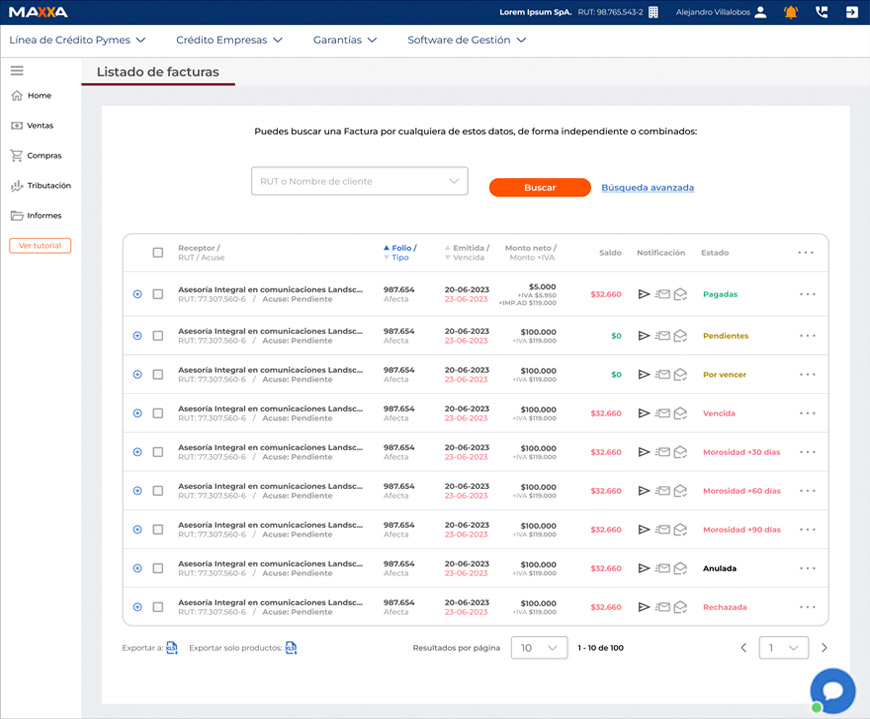
Task: Click the company building icon beside RUT
Action: 654,12
